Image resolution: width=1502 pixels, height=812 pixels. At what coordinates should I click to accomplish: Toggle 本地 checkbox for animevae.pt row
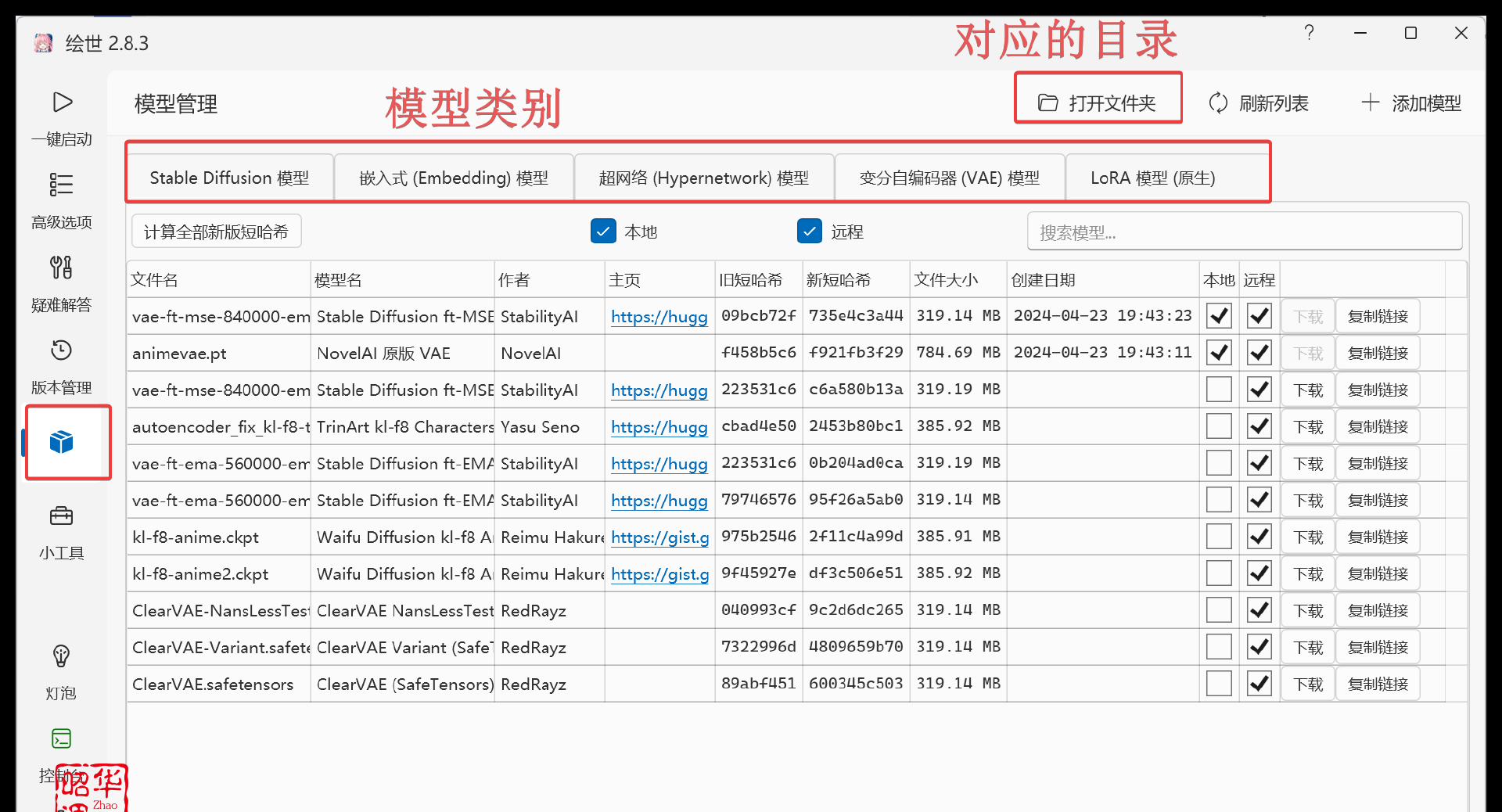pos(1219,353)
